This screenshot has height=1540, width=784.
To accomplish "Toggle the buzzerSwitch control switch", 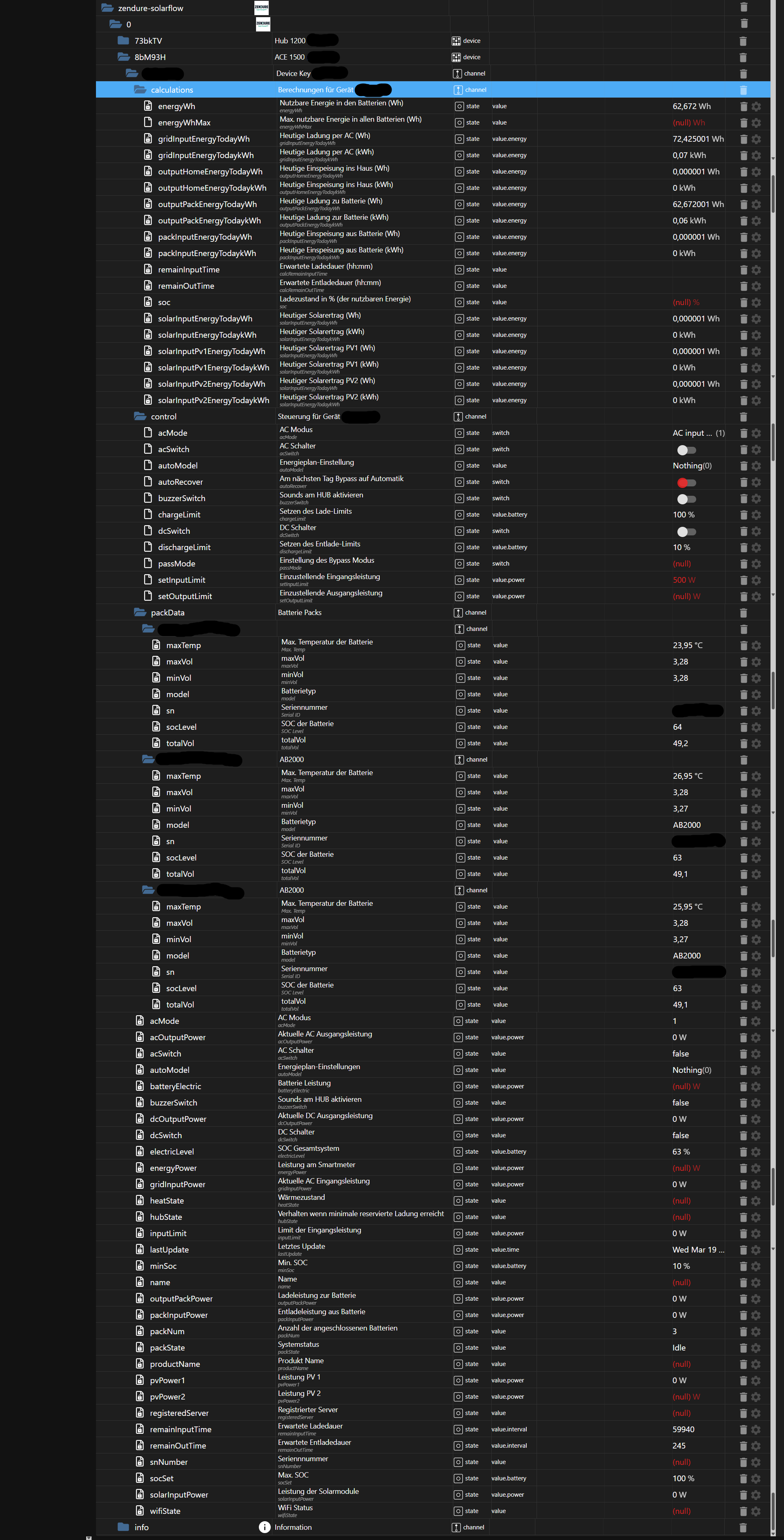I will [686, 499].
